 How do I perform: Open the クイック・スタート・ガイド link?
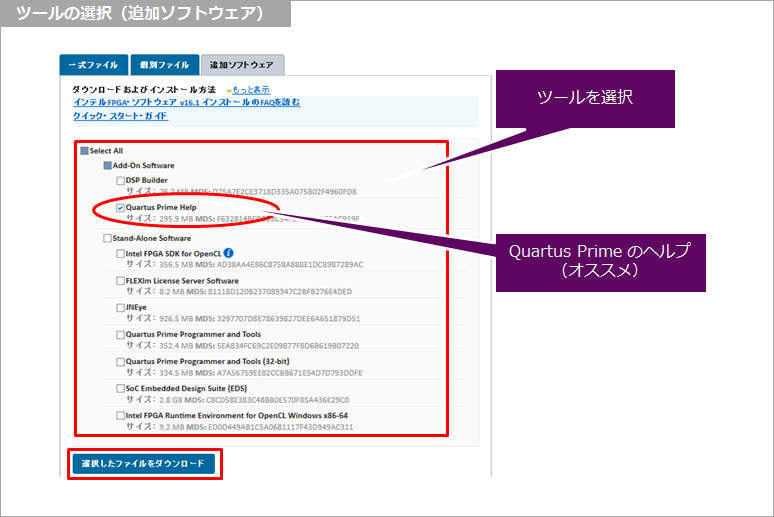(120, 116)
